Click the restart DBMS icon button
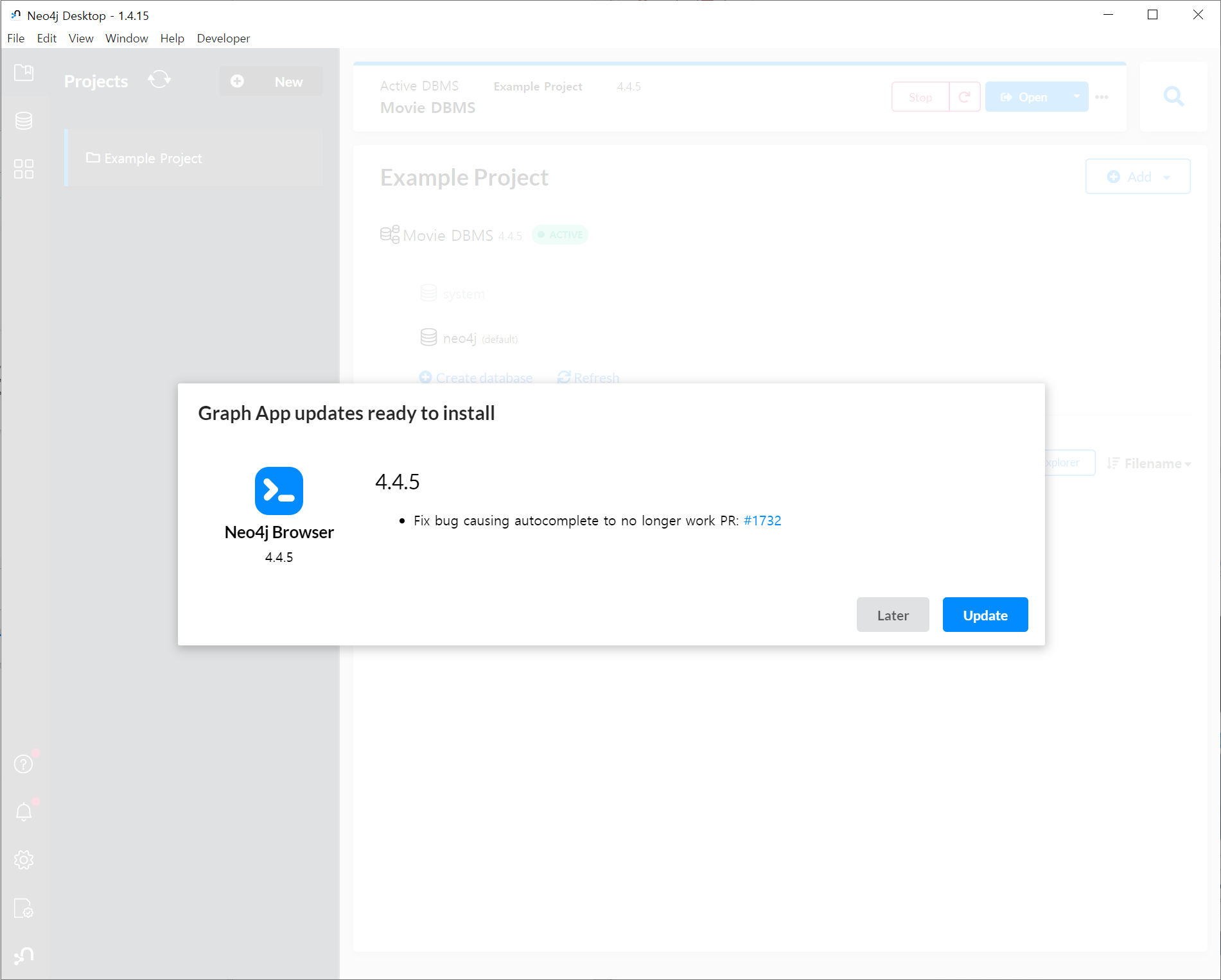Image resolution: width=1221 pixels, height=980 pixels. tap(965, 97)
